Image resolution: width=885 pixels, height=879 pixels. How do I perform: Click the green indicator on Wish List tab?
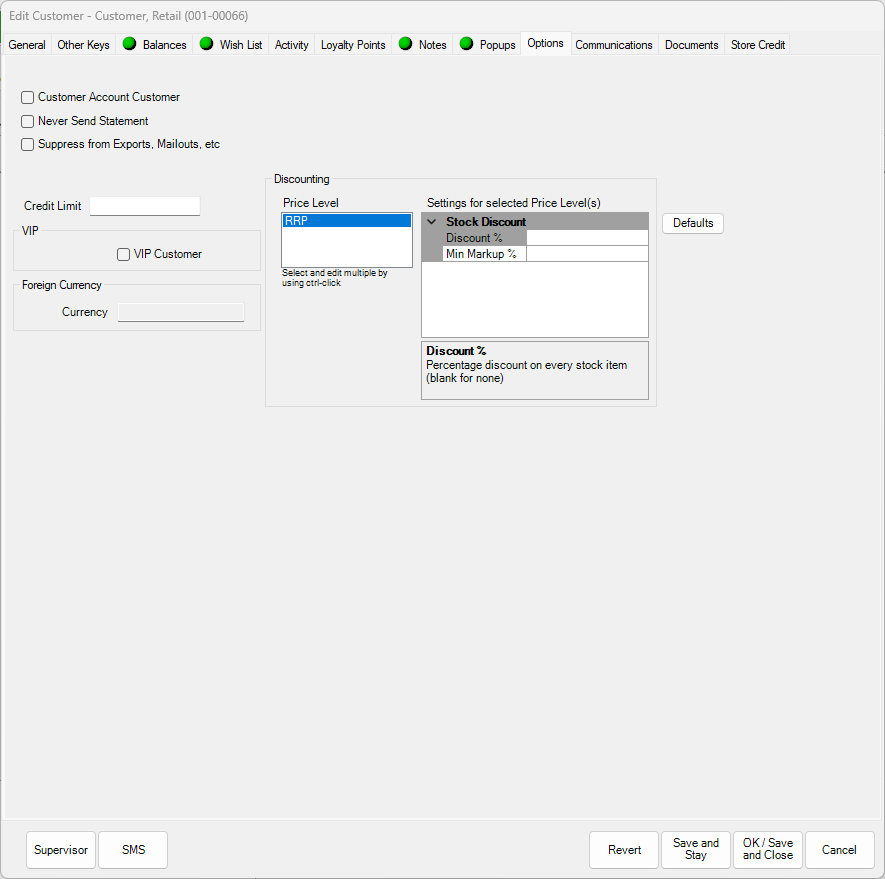coord(206,44)
